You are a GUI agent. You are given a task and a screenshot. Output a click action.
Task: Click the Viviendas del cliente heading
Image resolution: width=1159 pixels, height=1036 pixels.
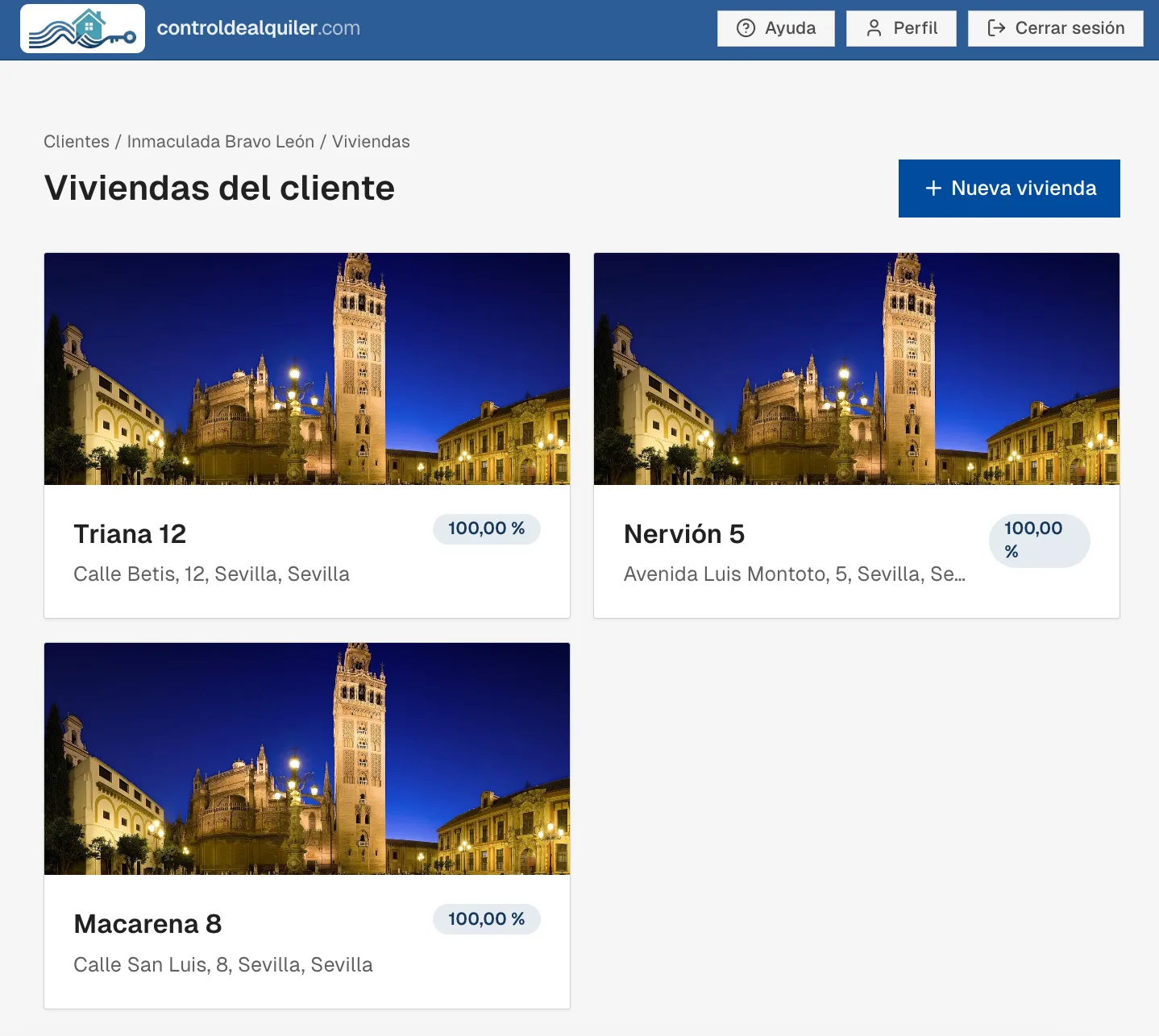coord(219,189)
